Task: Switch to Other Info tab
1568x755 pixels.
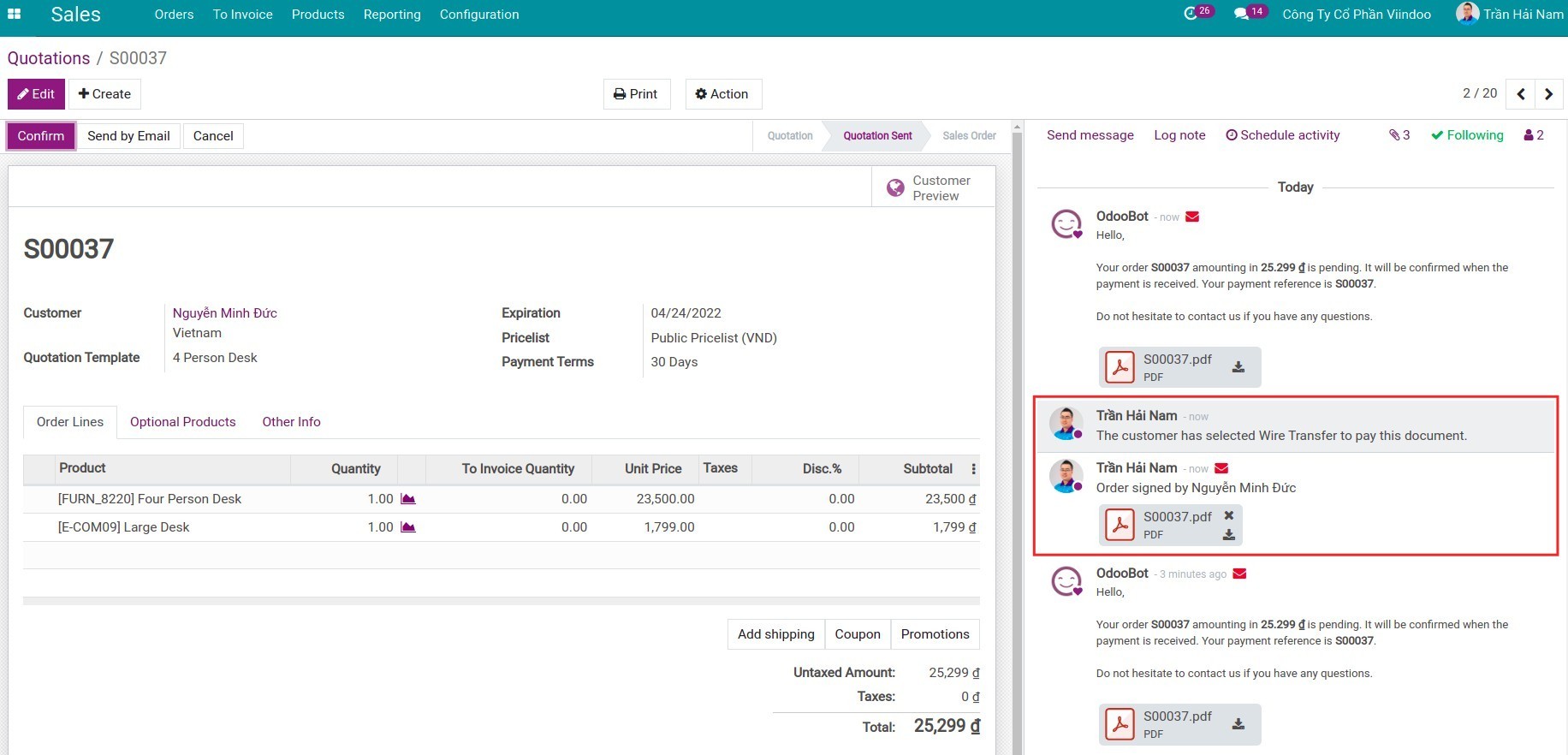Action: pyautogui.click(x=291, y=422)
